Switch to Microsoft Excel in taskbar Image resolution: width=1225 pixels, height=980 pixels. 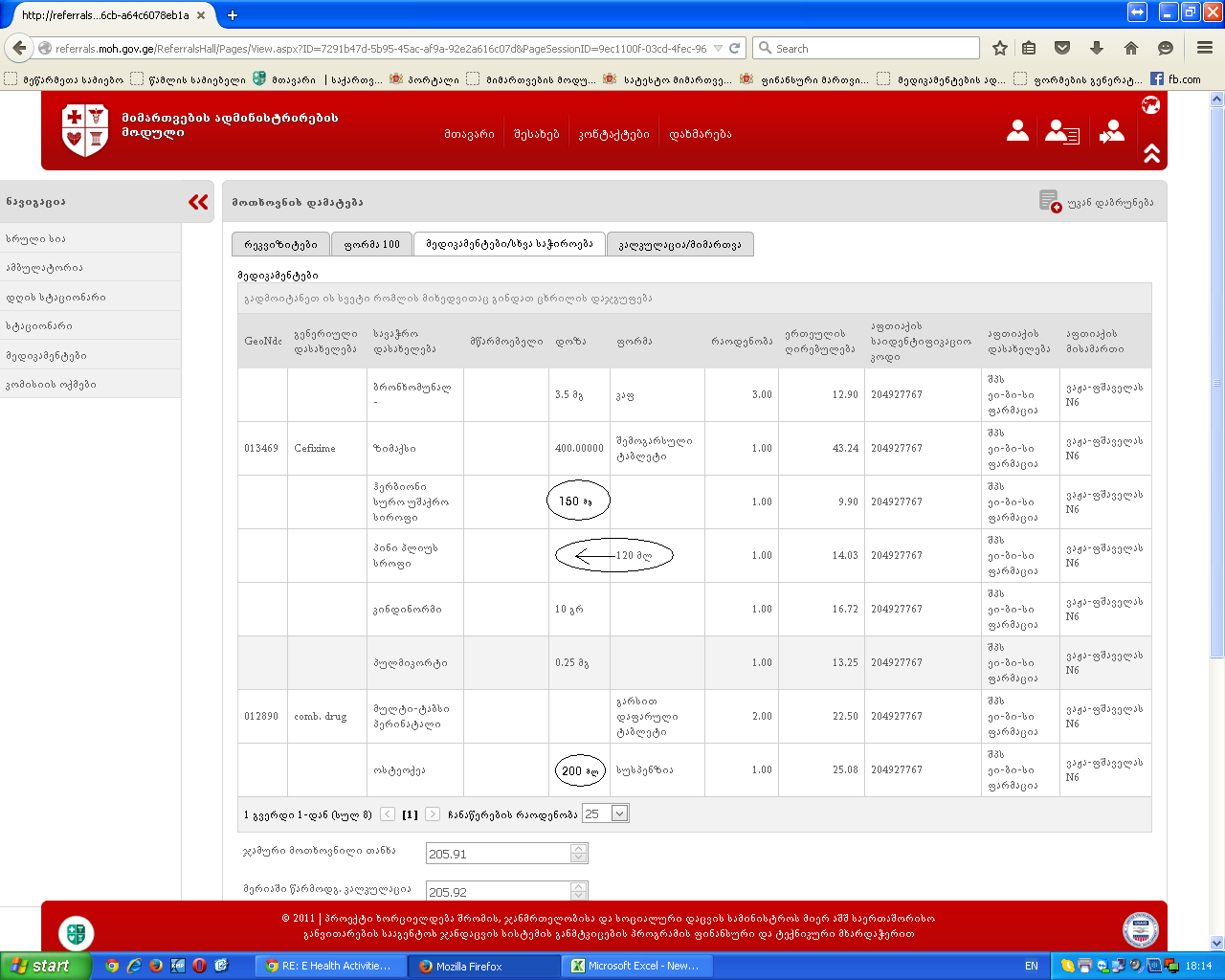[x=635, y=966]
